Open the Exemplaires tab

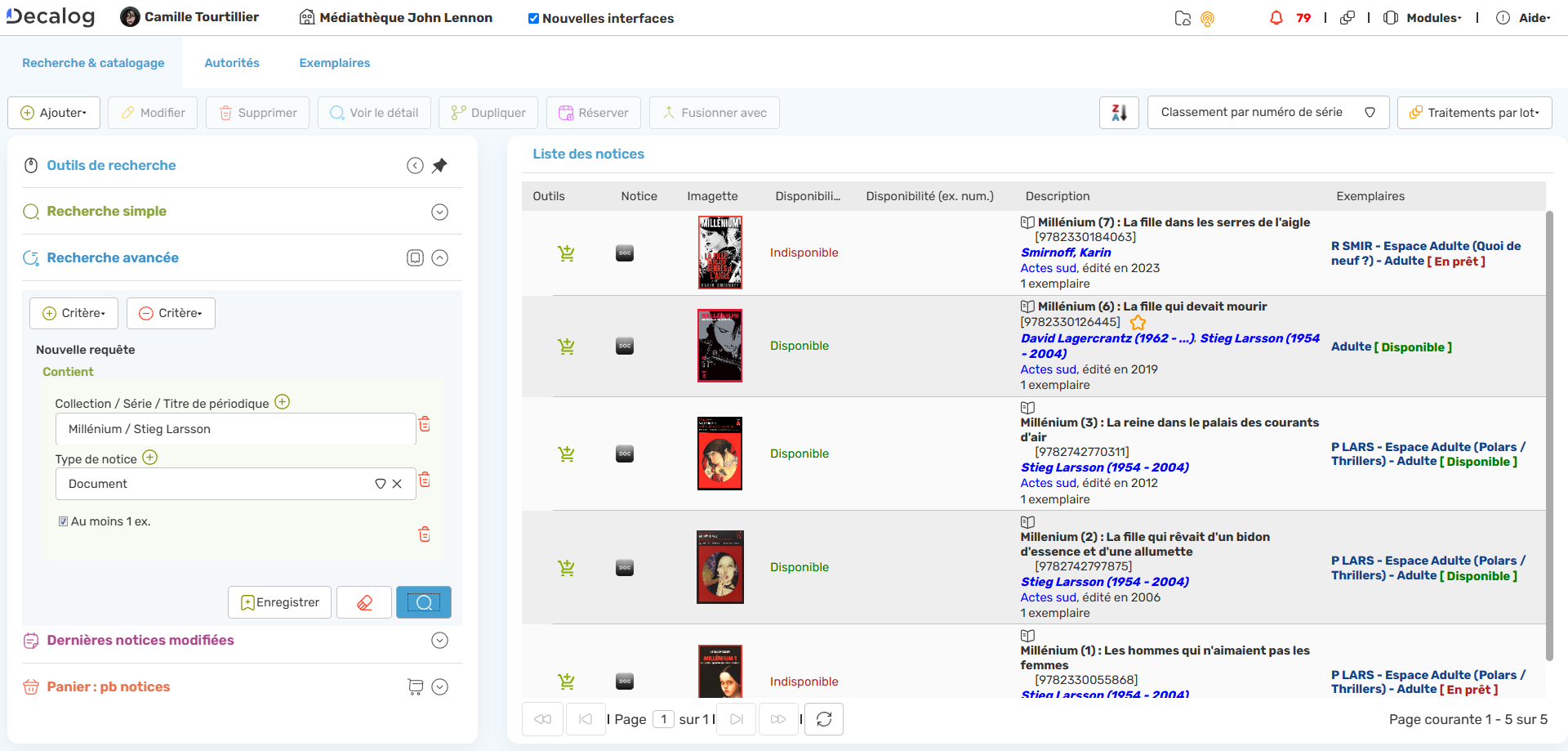(334, 63)
